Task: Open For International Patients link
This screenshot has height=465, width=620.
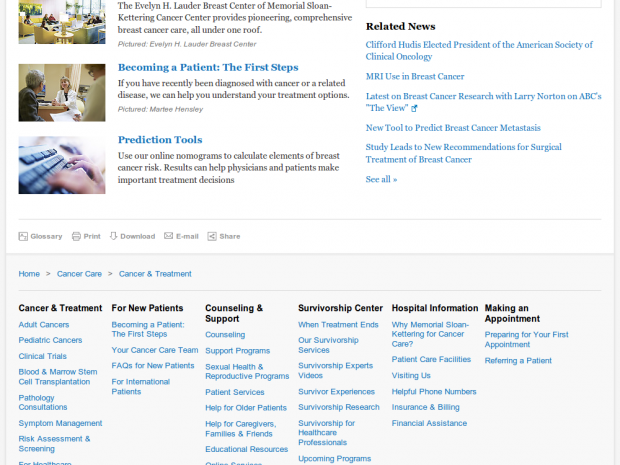Action: click(x=141, y=387)
